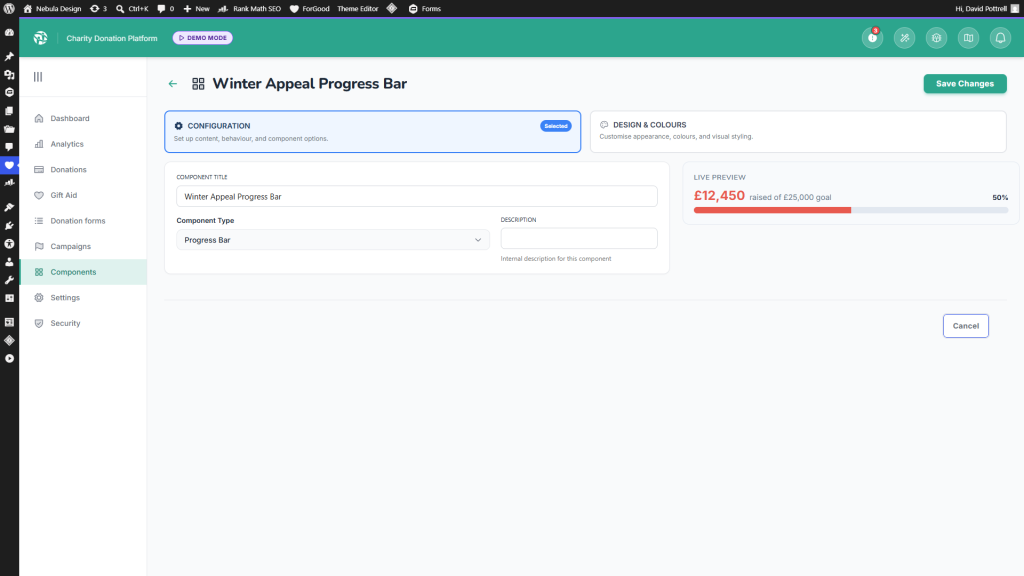Screen dimensions: 1024x576
Task: Open WP admin Appearance brush icon
Action: click(9, 207)
